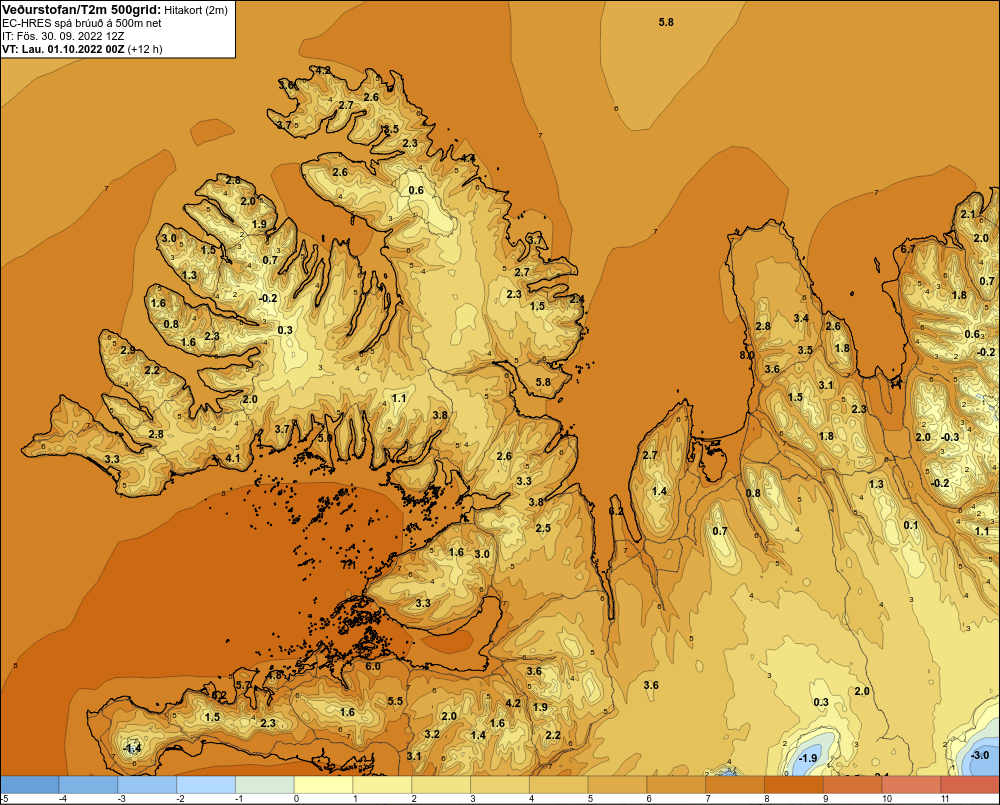Click the initial time 'IT: Fös. 30. 09. 2022 12Z'
This screenshot has height=805, width=1000.
[x=62, y=36]
